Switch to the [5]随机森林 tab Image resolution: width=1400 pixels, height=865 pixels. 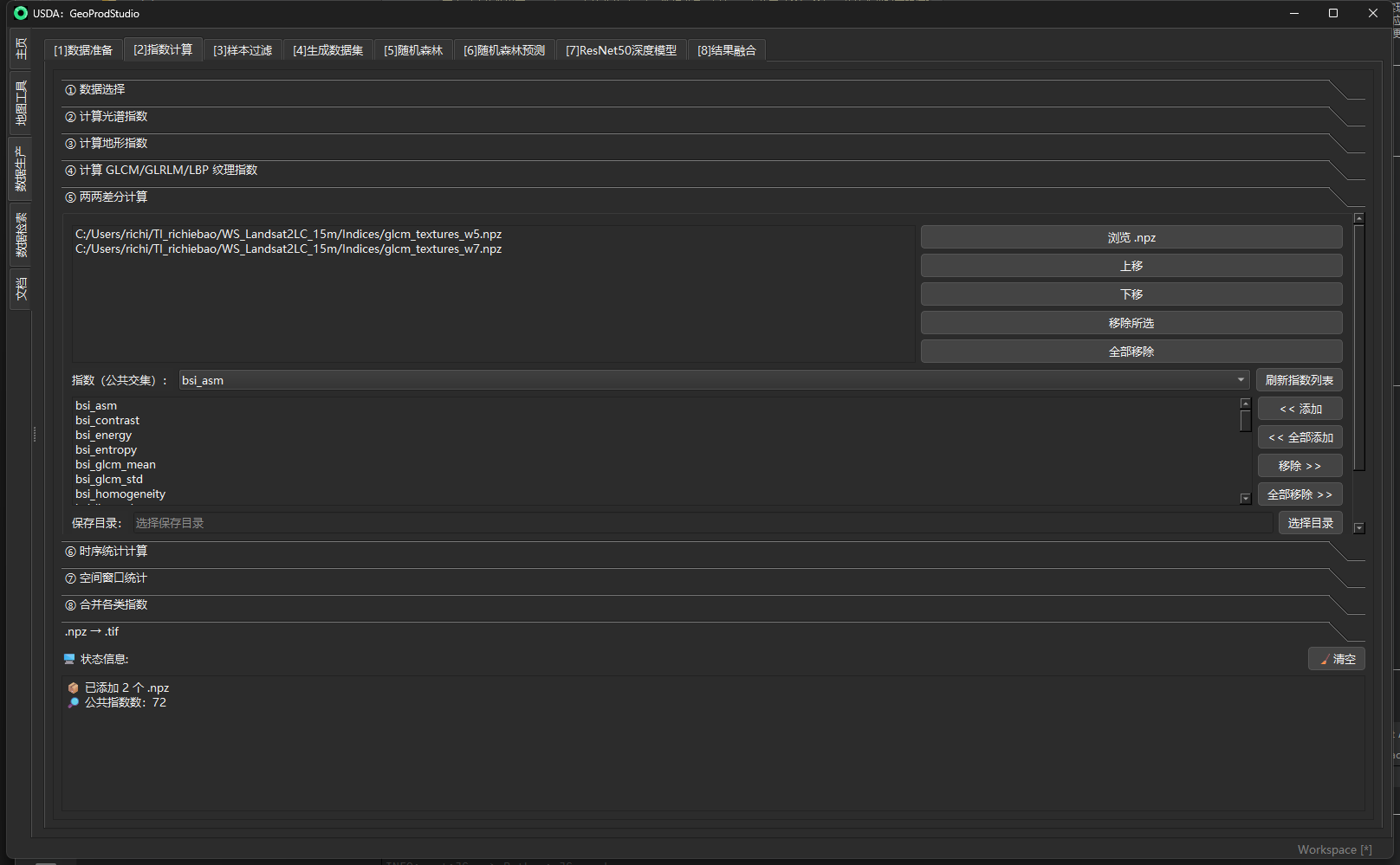tap(413, 50)
